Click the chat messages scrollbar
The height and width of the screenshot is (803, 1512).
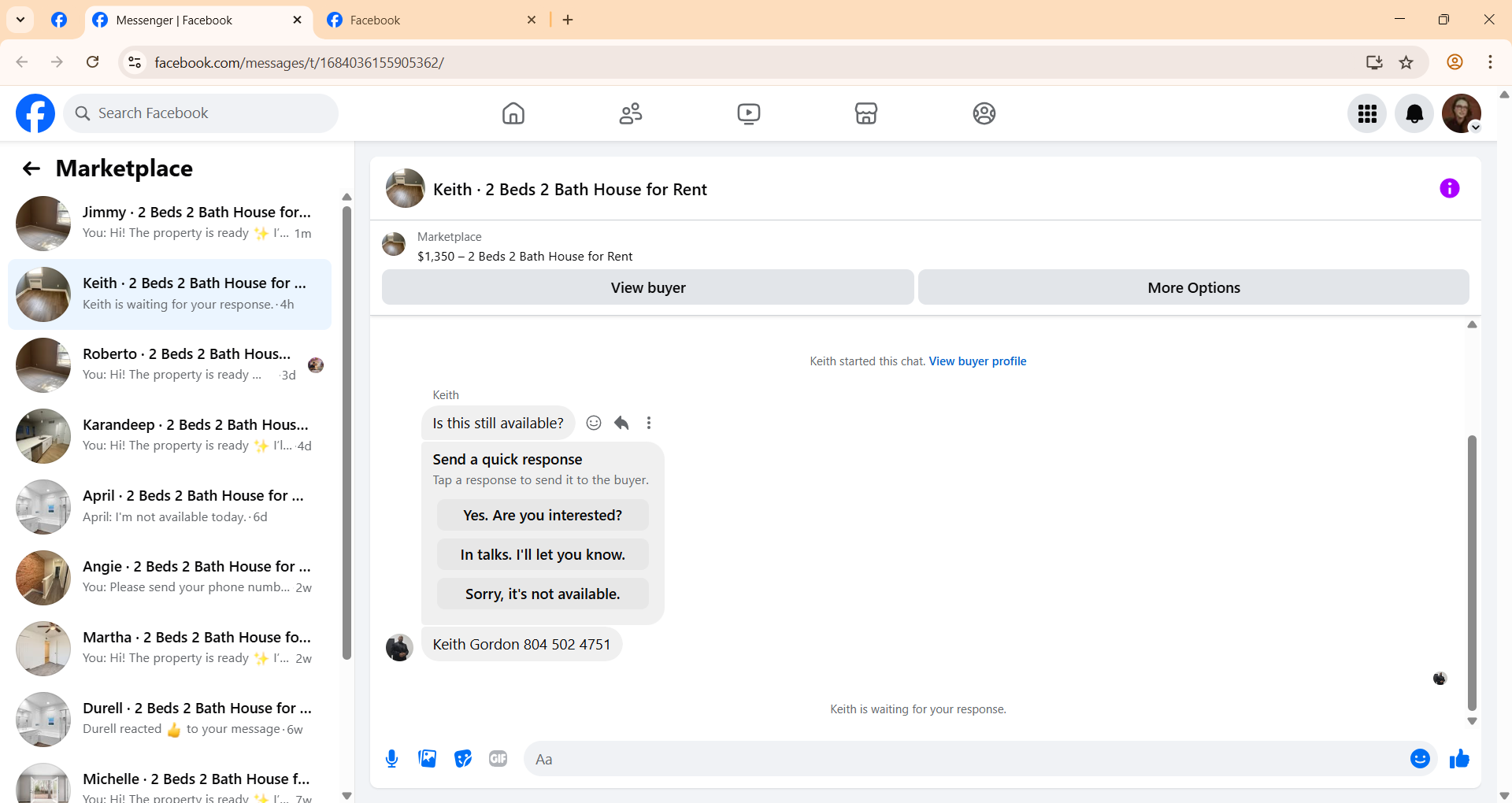tap(1472, 572)
